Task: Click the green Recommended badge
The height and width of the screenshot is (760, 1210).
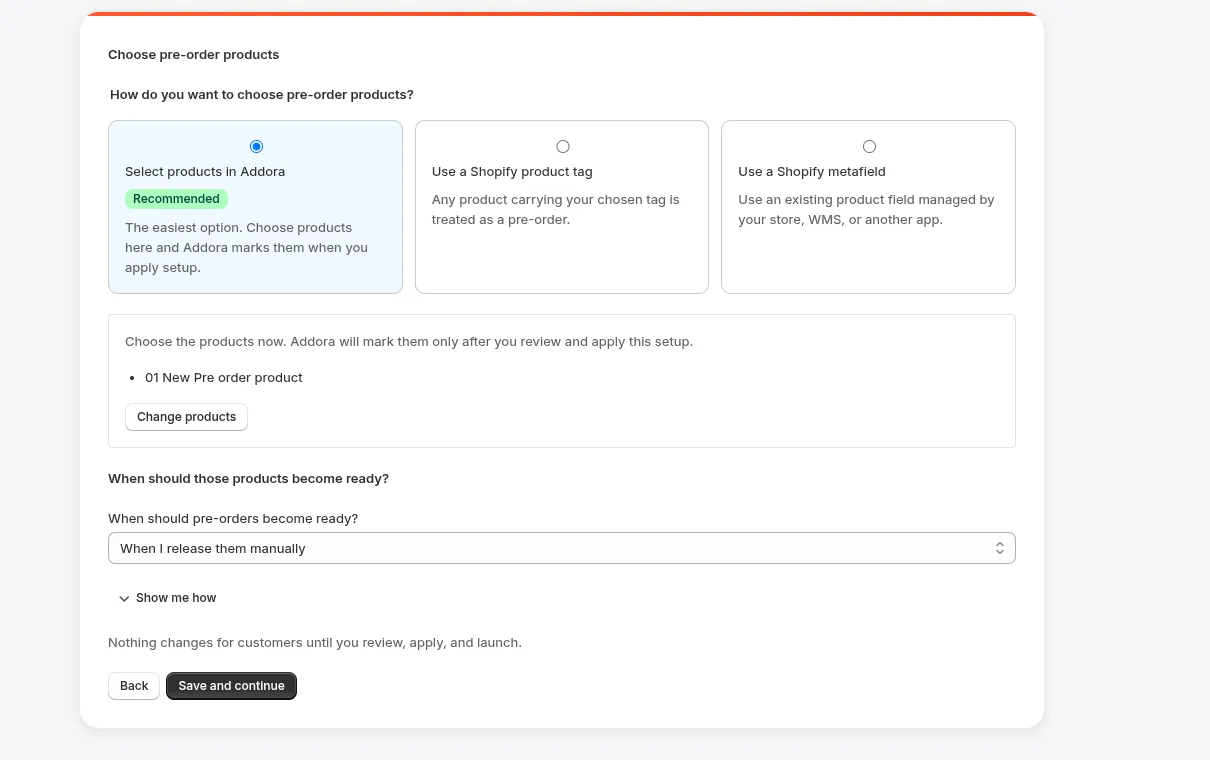Action: point(176,199)
